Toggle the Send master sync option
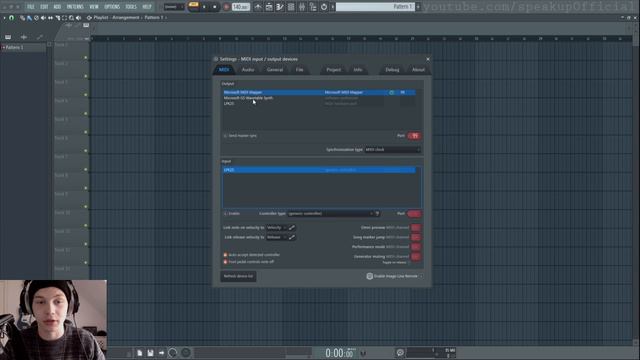640x360 pixels. coord(240,136)
